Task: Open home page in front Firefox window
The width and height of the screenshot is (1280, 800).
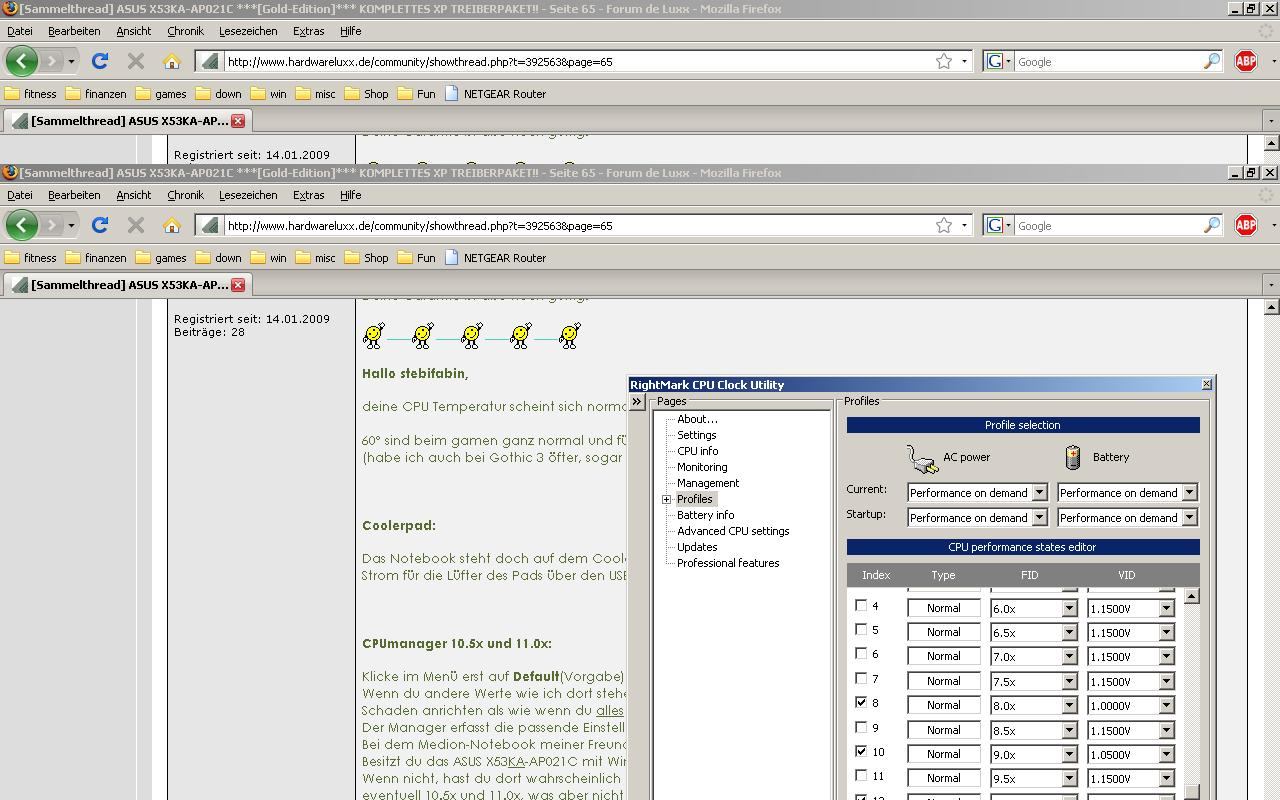Action: tap(172, 225)
